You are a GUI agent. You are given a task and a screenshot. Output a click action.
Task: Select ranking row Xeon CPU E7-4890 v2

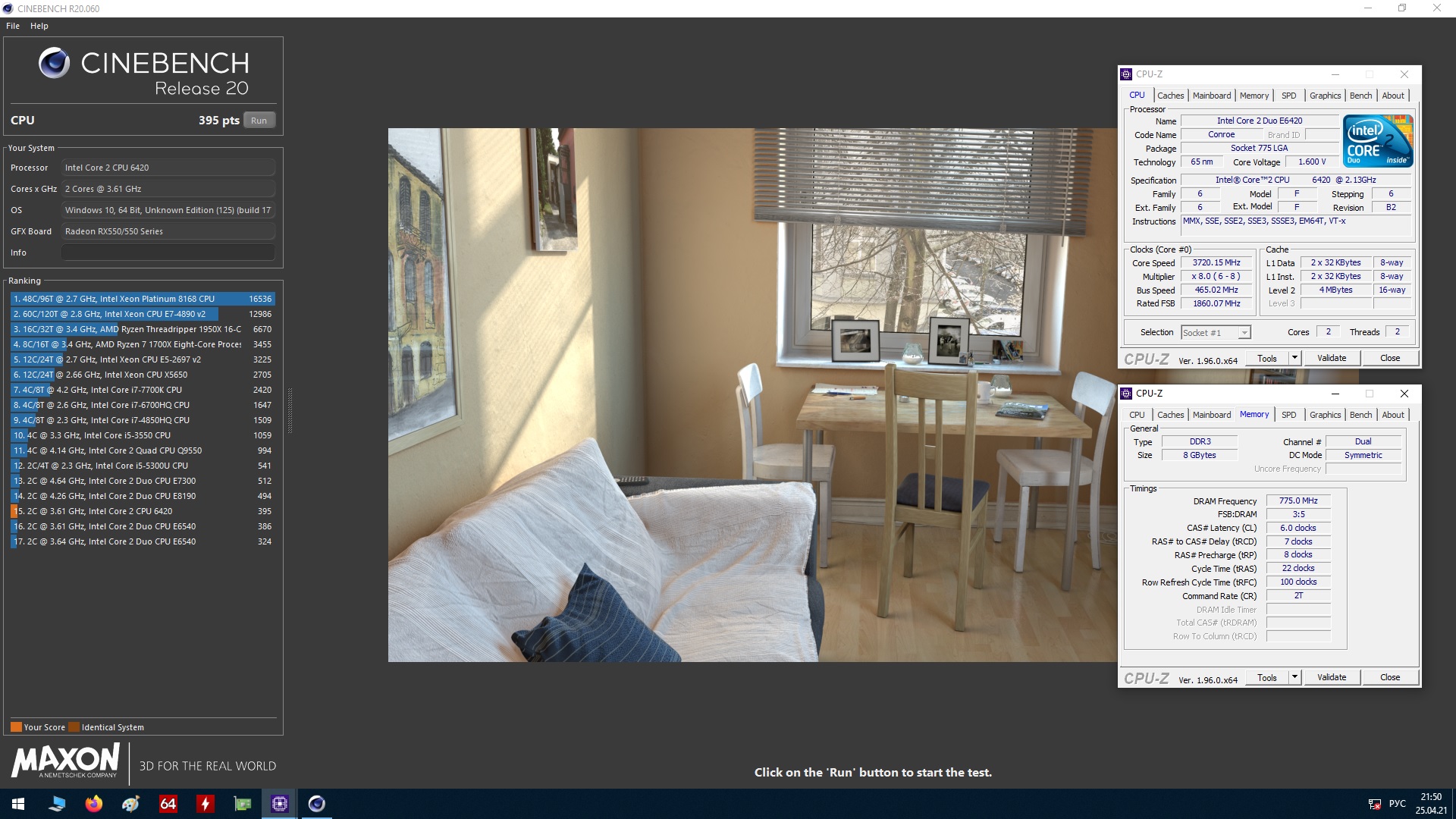[x=143, y=314]
